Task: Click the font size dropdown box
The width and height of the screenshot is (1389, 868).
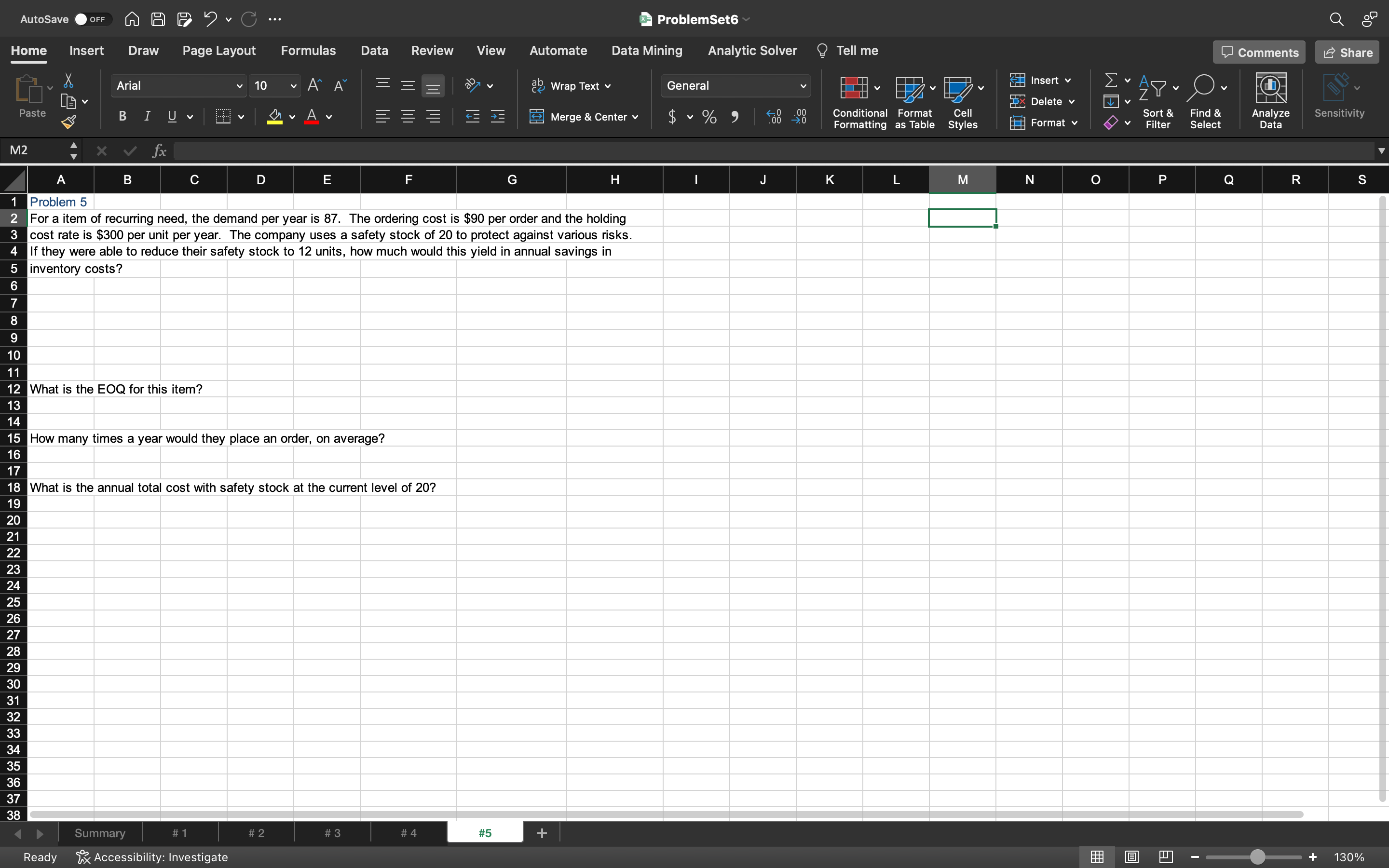Action: 275,85
